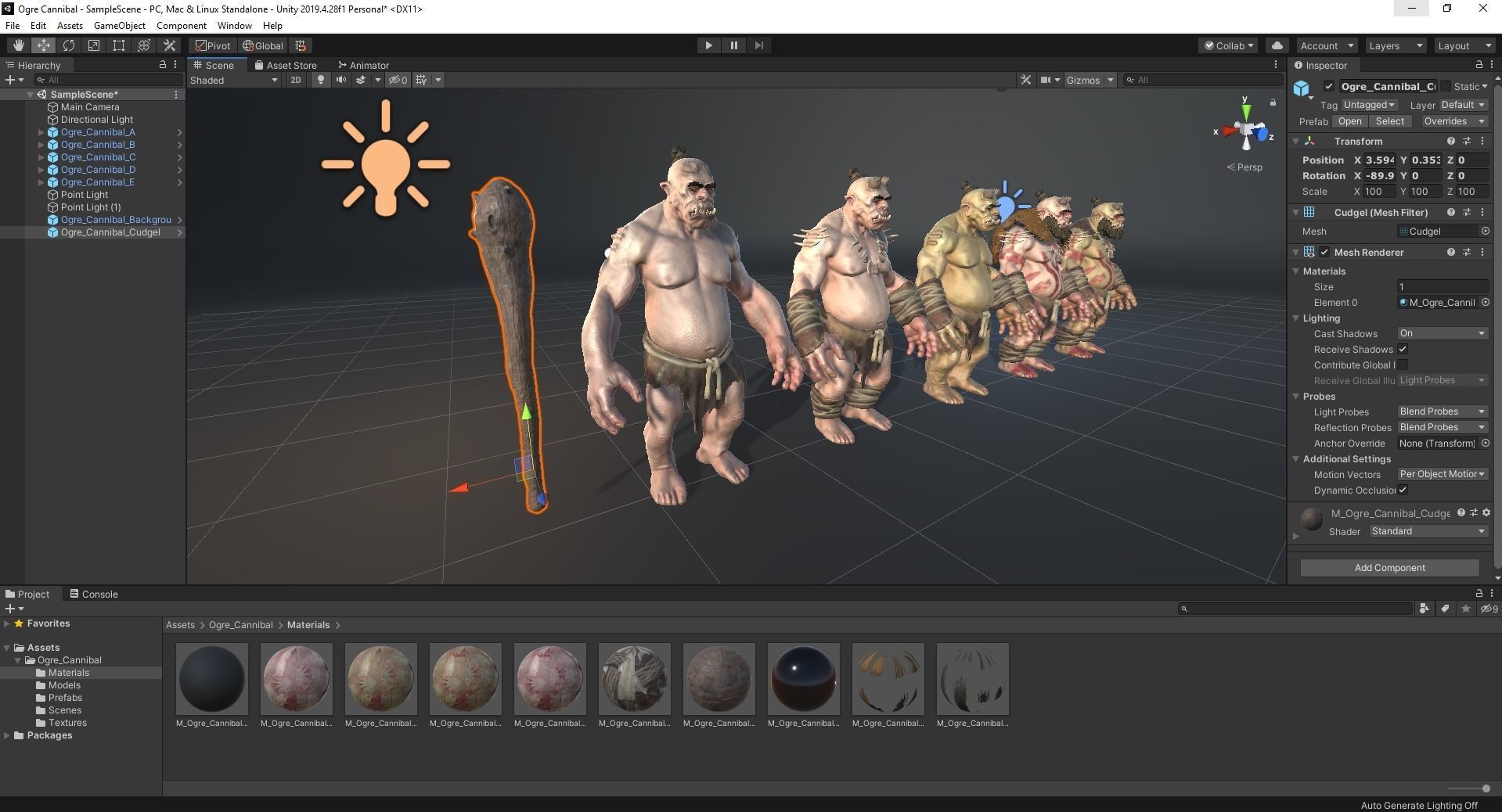Toggle grid snapping icon

pos(301,45)
